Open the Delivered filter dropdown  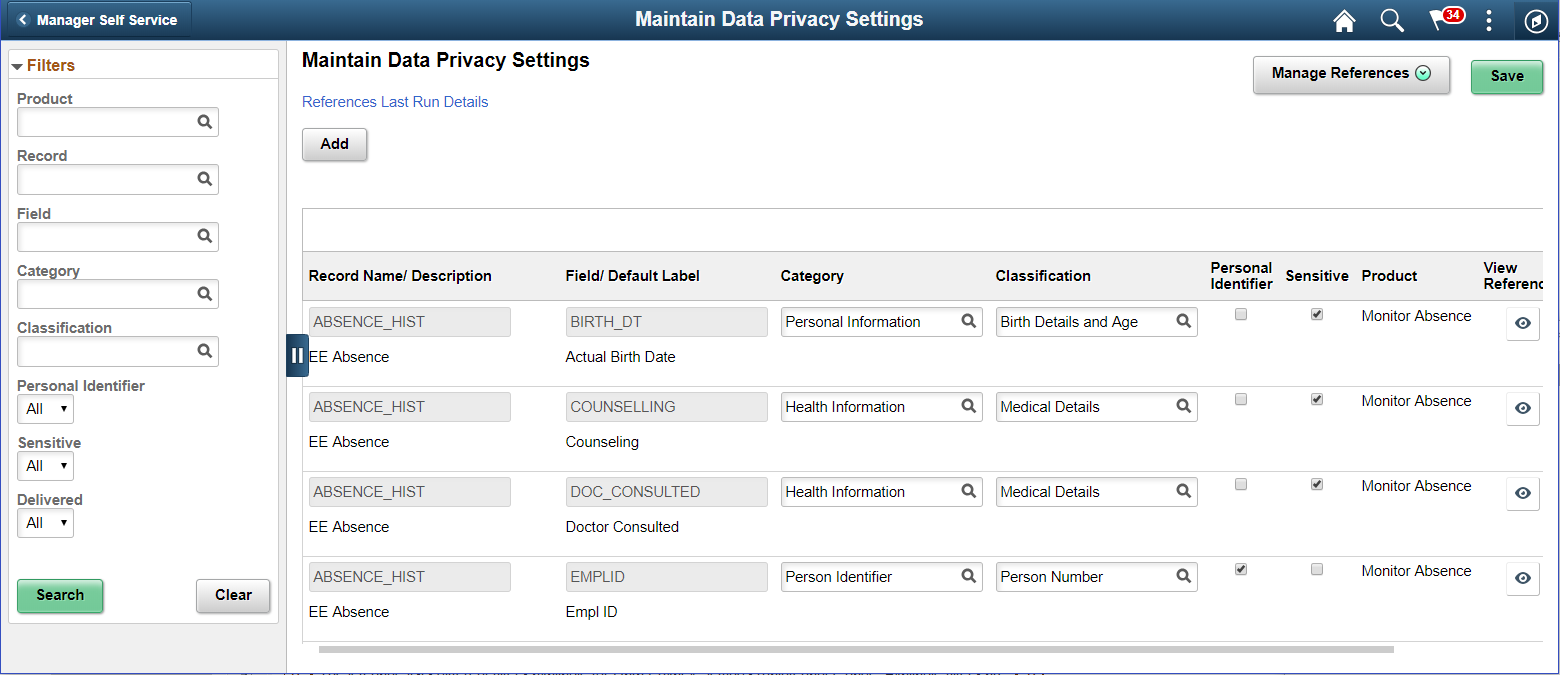click(x=44, y=522)
